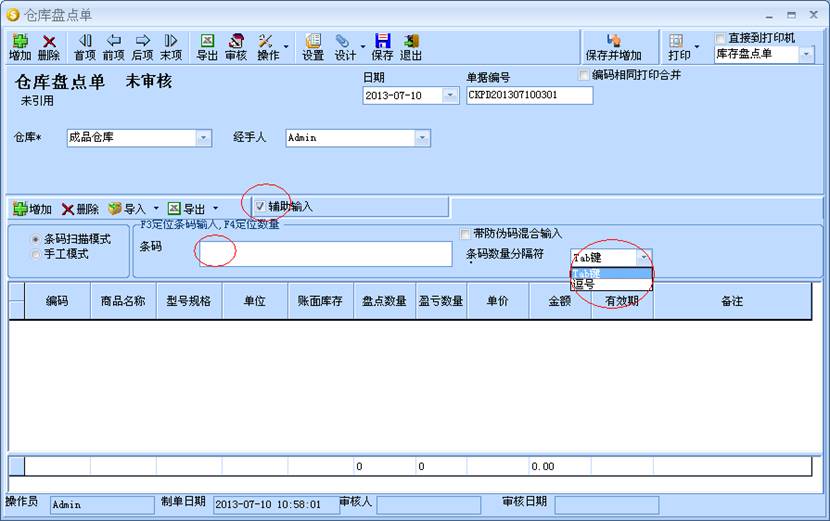The height and width of the screenshot is (521, 830).
Task: Open 设置 (Settings) from the toolbar
Action: coord(313,46)
